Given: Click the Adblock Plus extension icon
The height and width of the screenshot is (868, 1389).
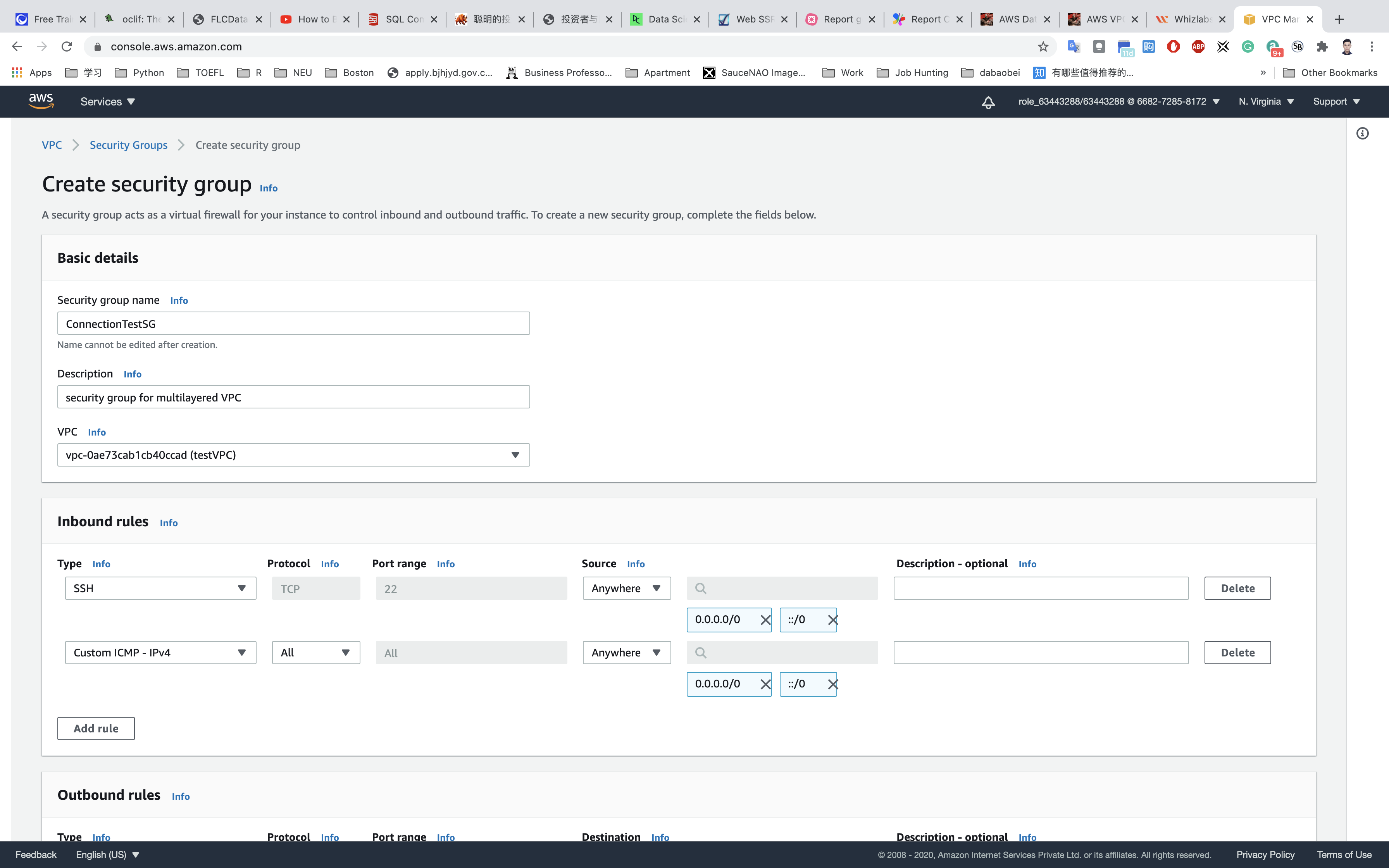Looking at the screenshot, I should point(1198,46).
